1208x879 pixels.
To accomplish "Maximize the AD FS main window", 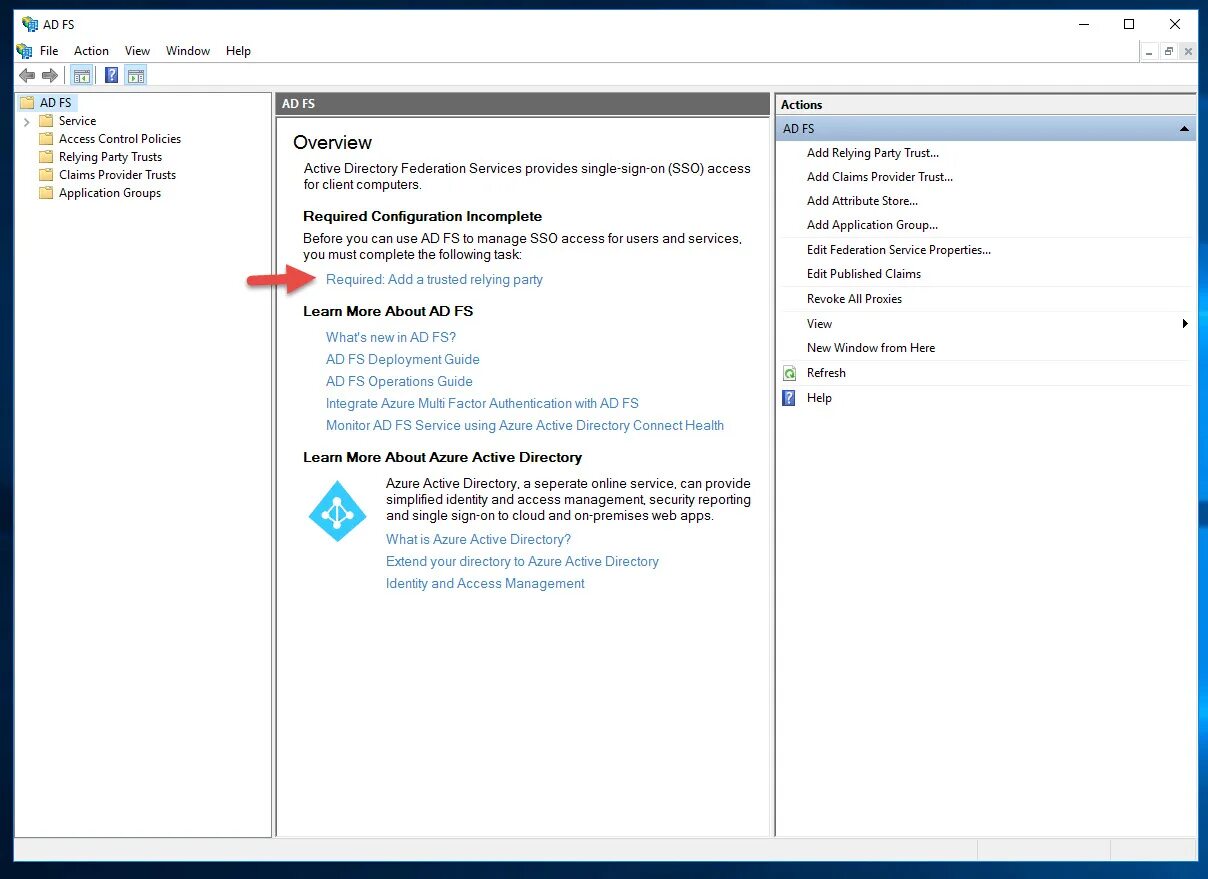I will click(x=1129, y=24).
